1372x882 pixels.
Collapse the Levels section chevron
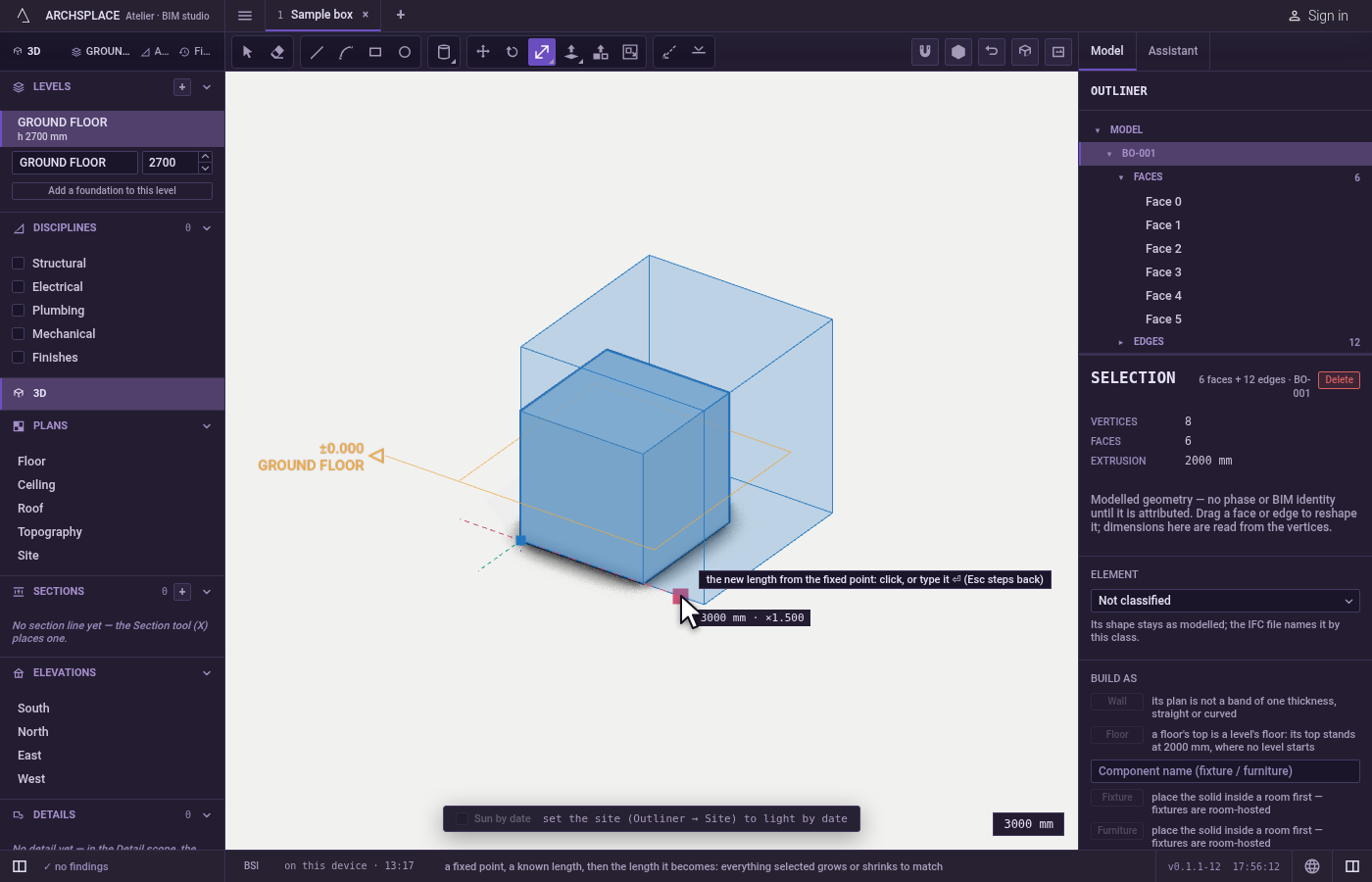(207, 87)
